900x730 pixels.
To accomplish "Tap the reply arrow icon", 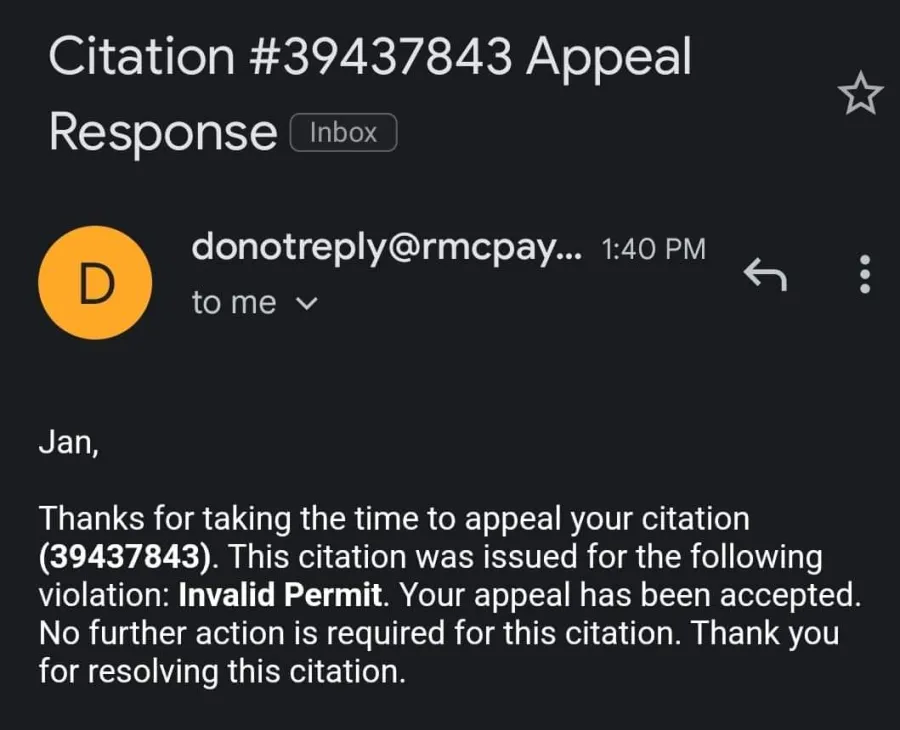I will (766, 273).
